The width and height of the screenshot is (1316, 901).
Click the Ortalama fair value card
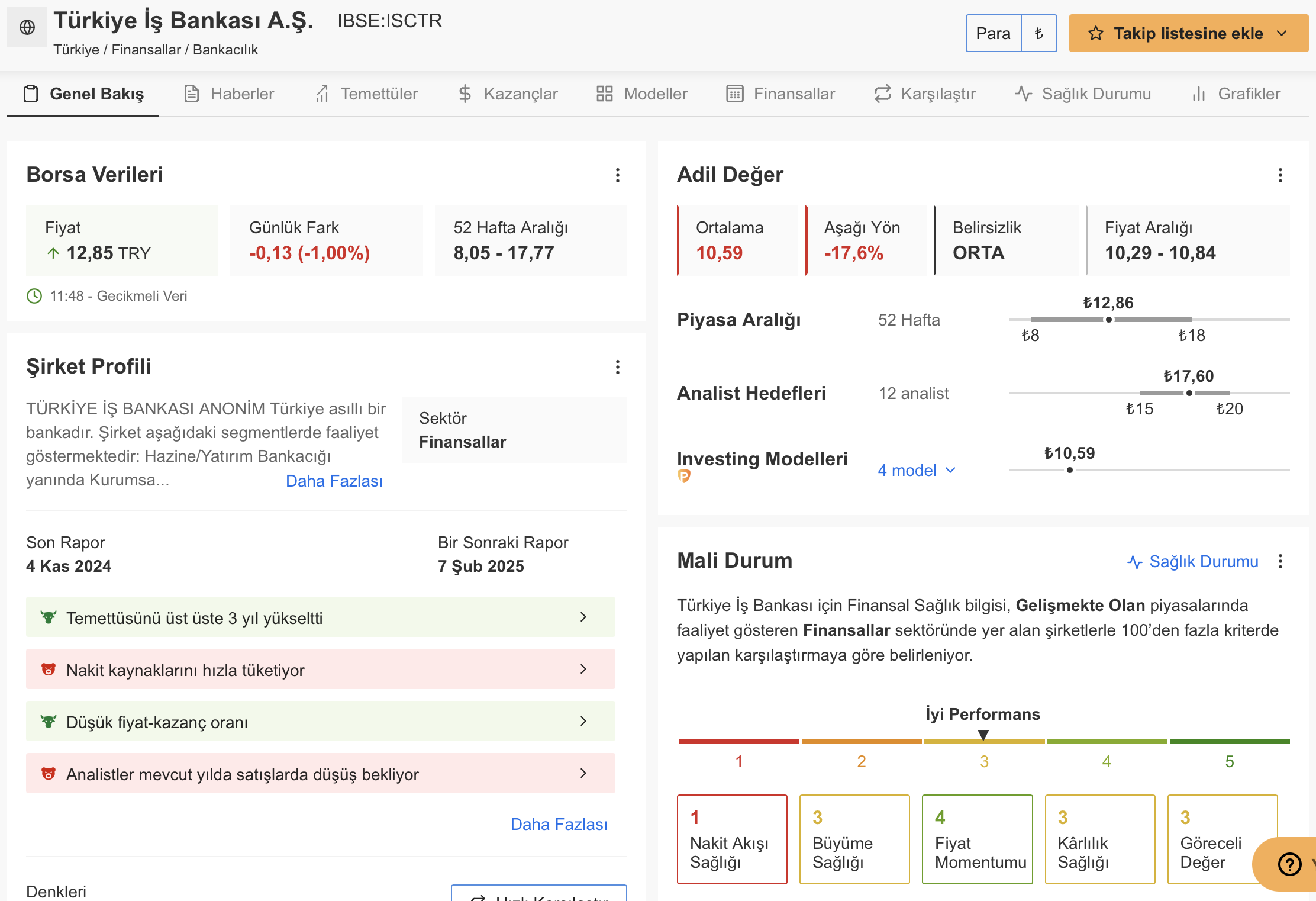pos(737,240)
